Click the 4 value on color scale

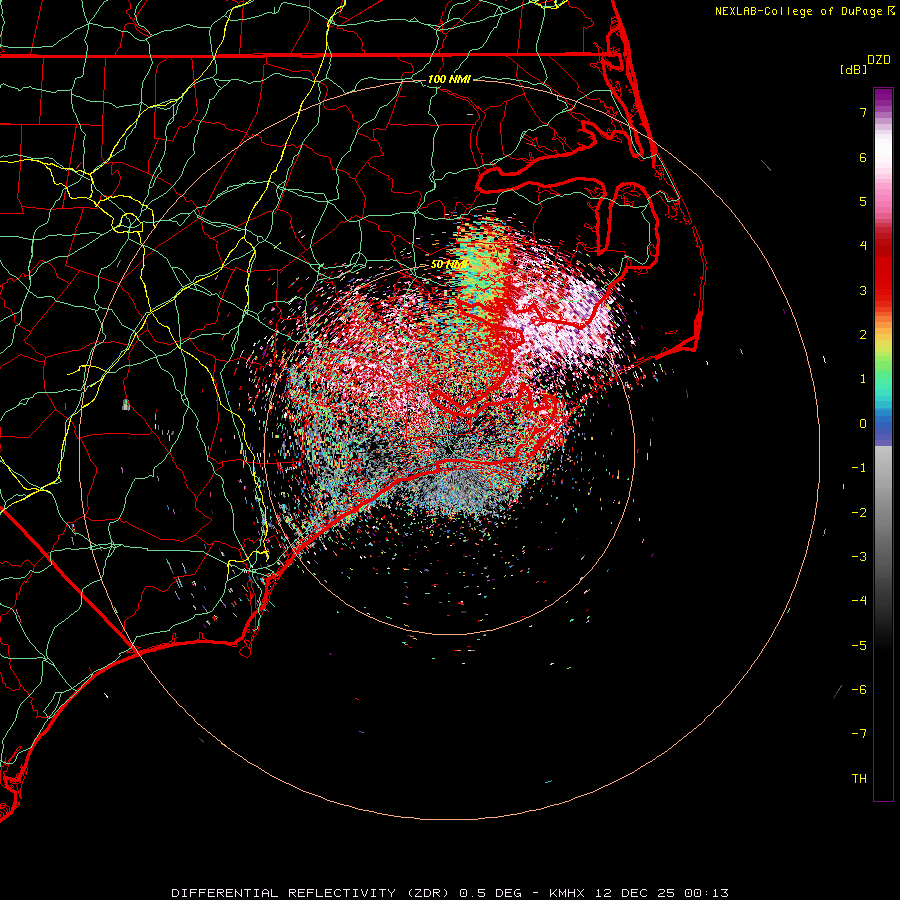[863, 246]
